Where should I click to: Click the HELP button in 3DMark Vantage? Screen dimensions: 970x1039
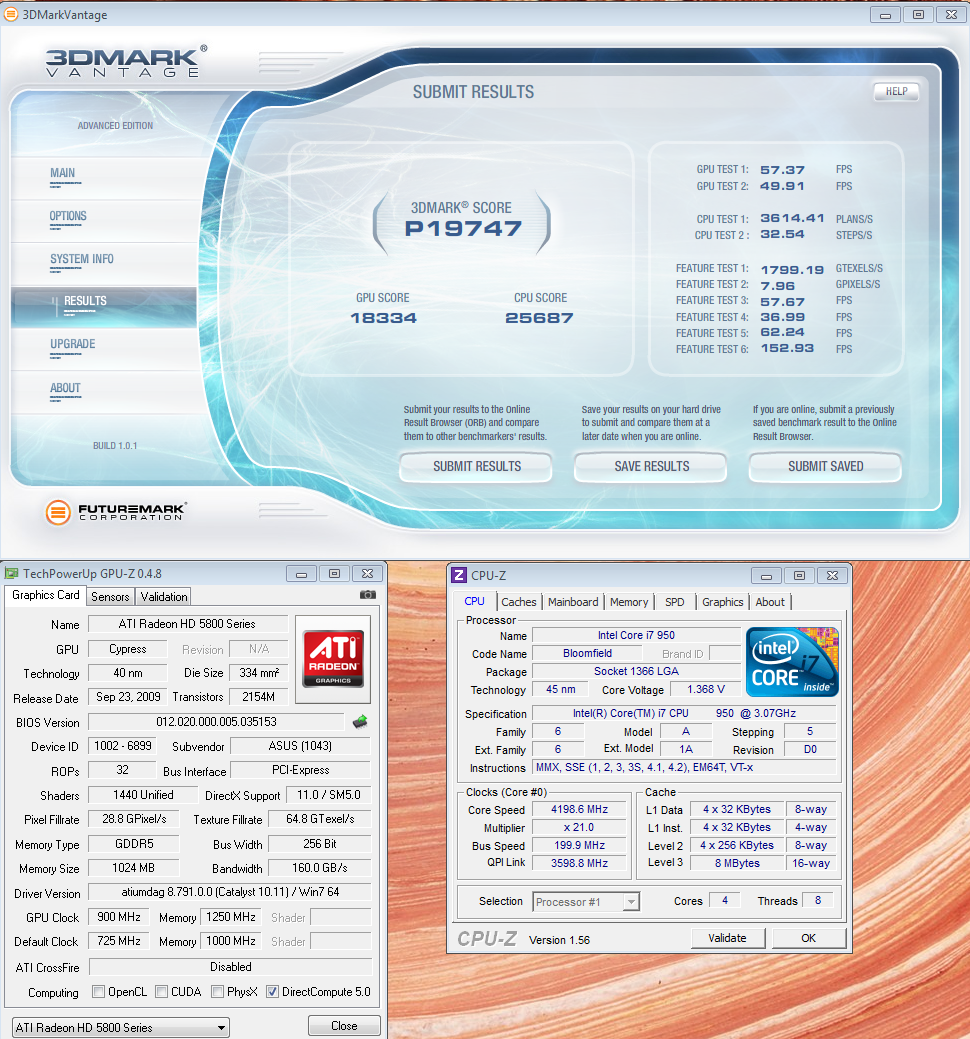tap(896, 91)
